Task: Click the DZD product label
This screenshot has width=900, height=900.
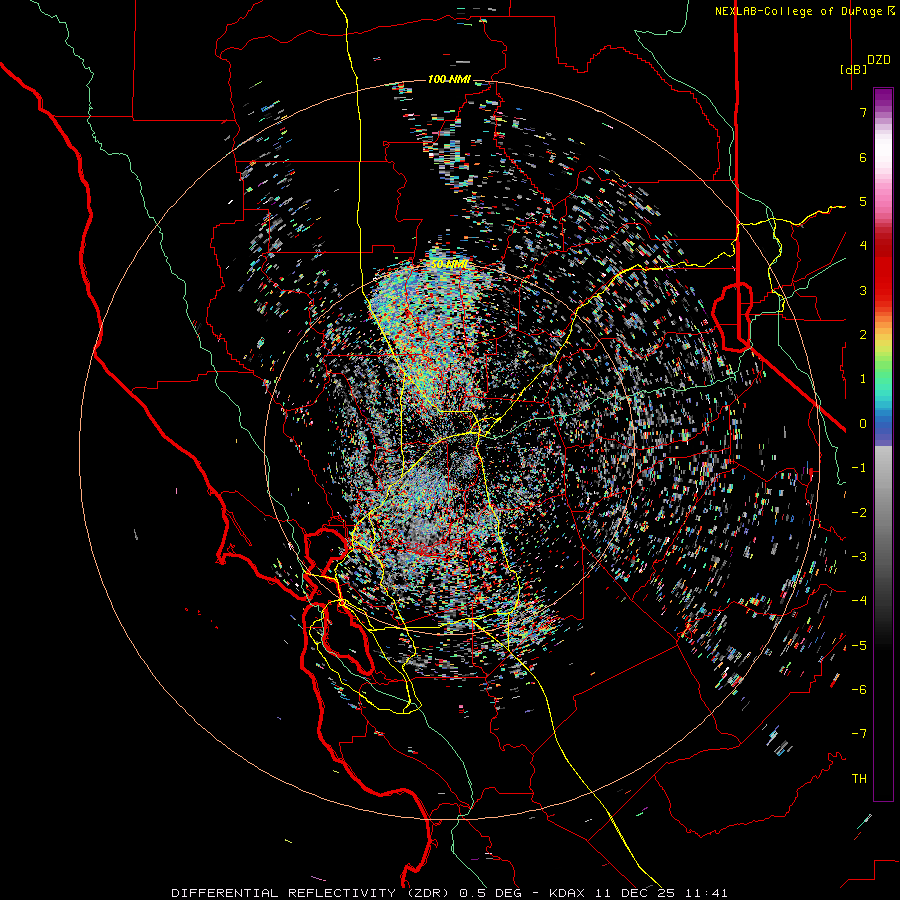Action: (x=879, y=60)
